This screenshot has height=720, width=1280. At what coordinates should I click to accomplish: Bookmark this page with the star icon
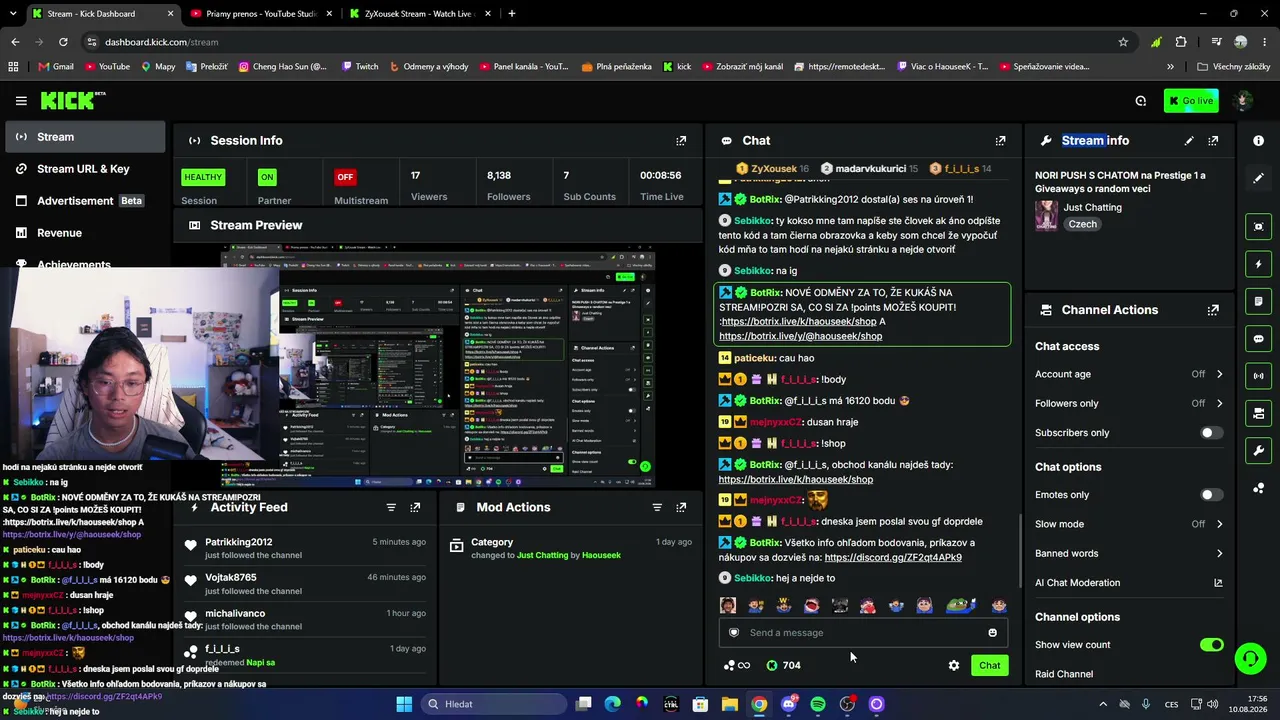[1123, 42]
